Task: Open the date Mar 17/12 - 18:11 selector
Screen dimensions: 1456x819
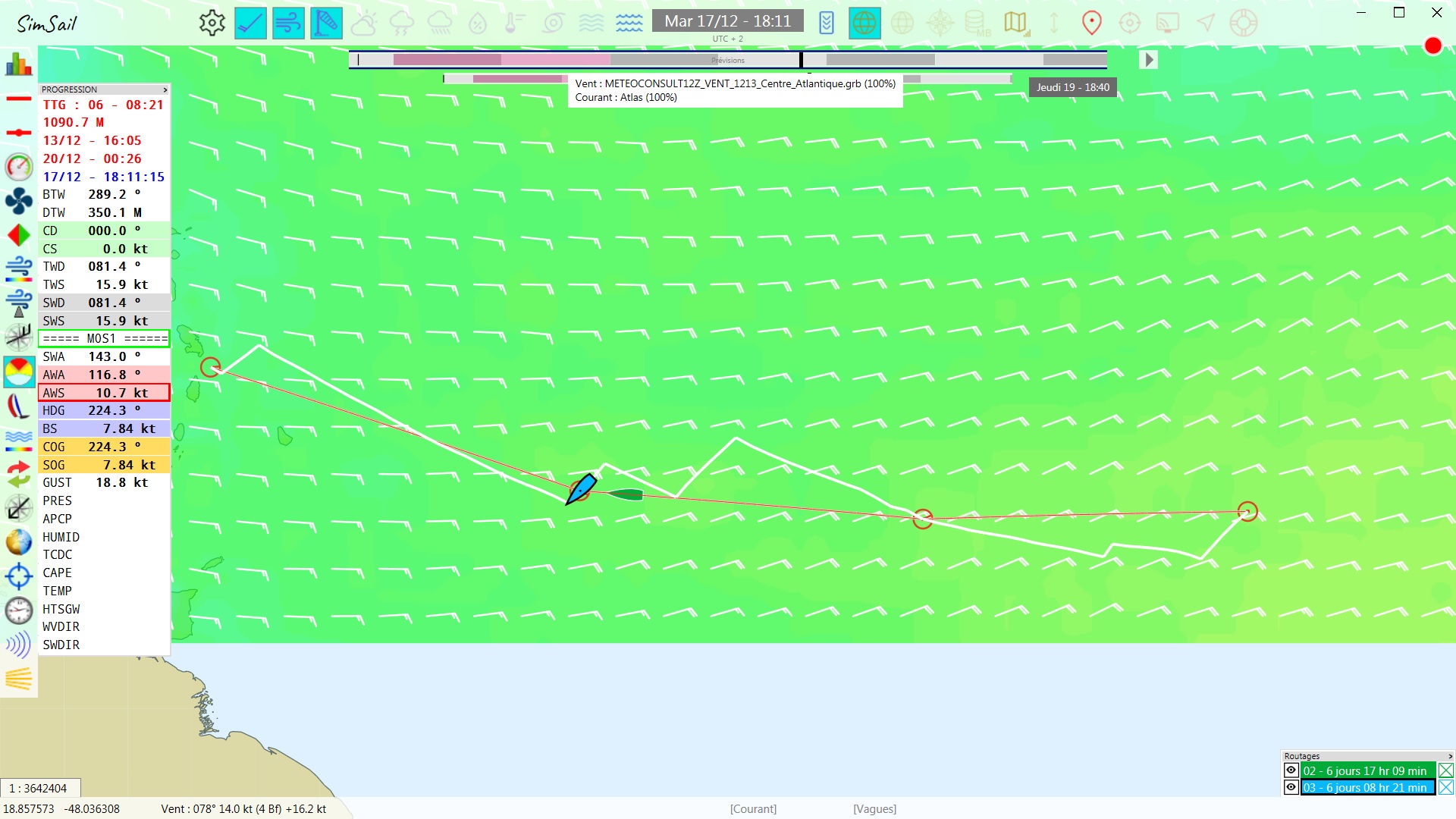Action: coord(727,21)
